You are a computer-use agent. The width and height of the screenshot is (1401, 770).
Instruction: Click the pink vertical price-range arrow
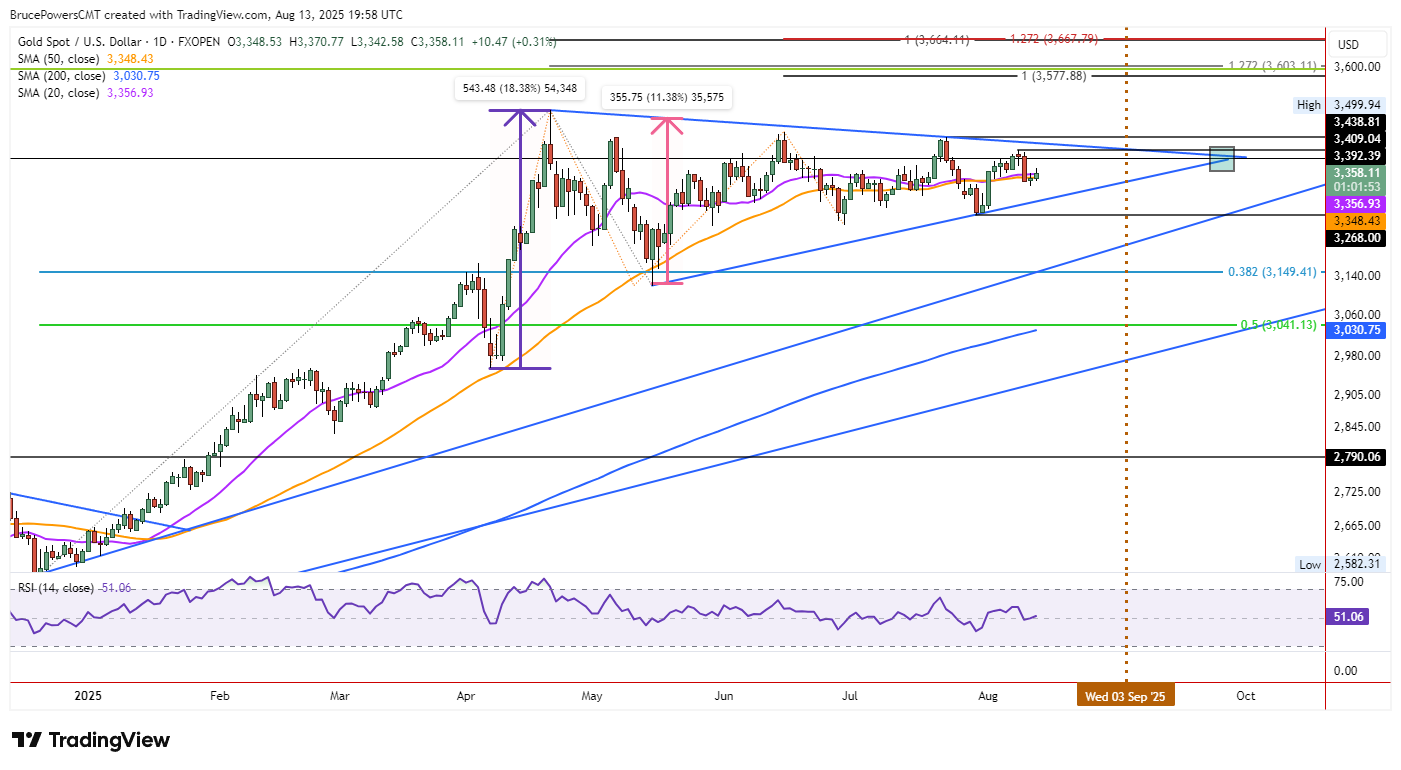(667, 200)
